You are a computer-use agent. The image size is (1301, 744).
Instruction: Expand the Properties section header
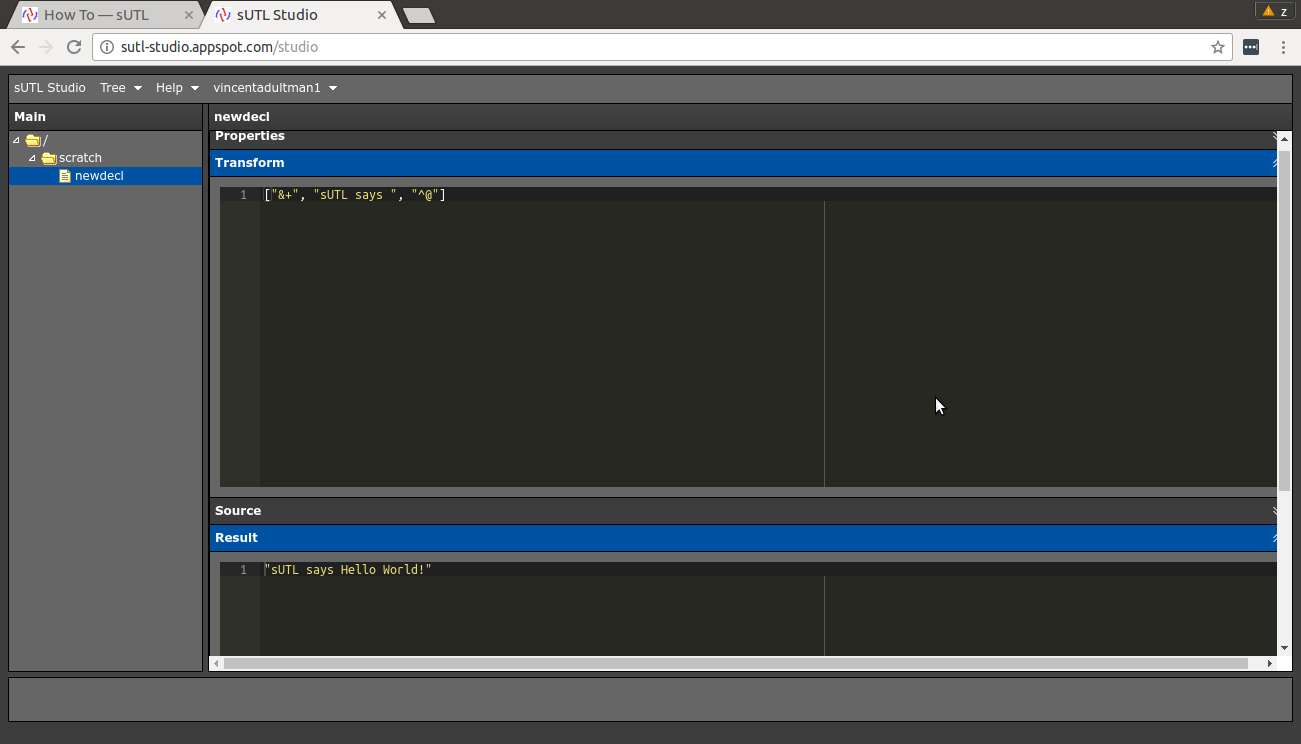745,137
